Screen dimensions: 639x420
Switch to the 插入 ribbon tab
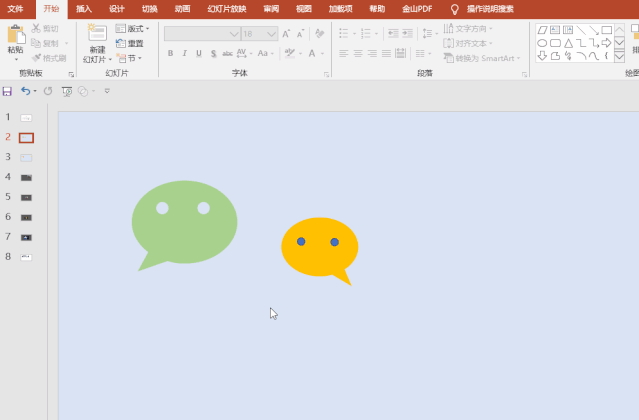84,9
